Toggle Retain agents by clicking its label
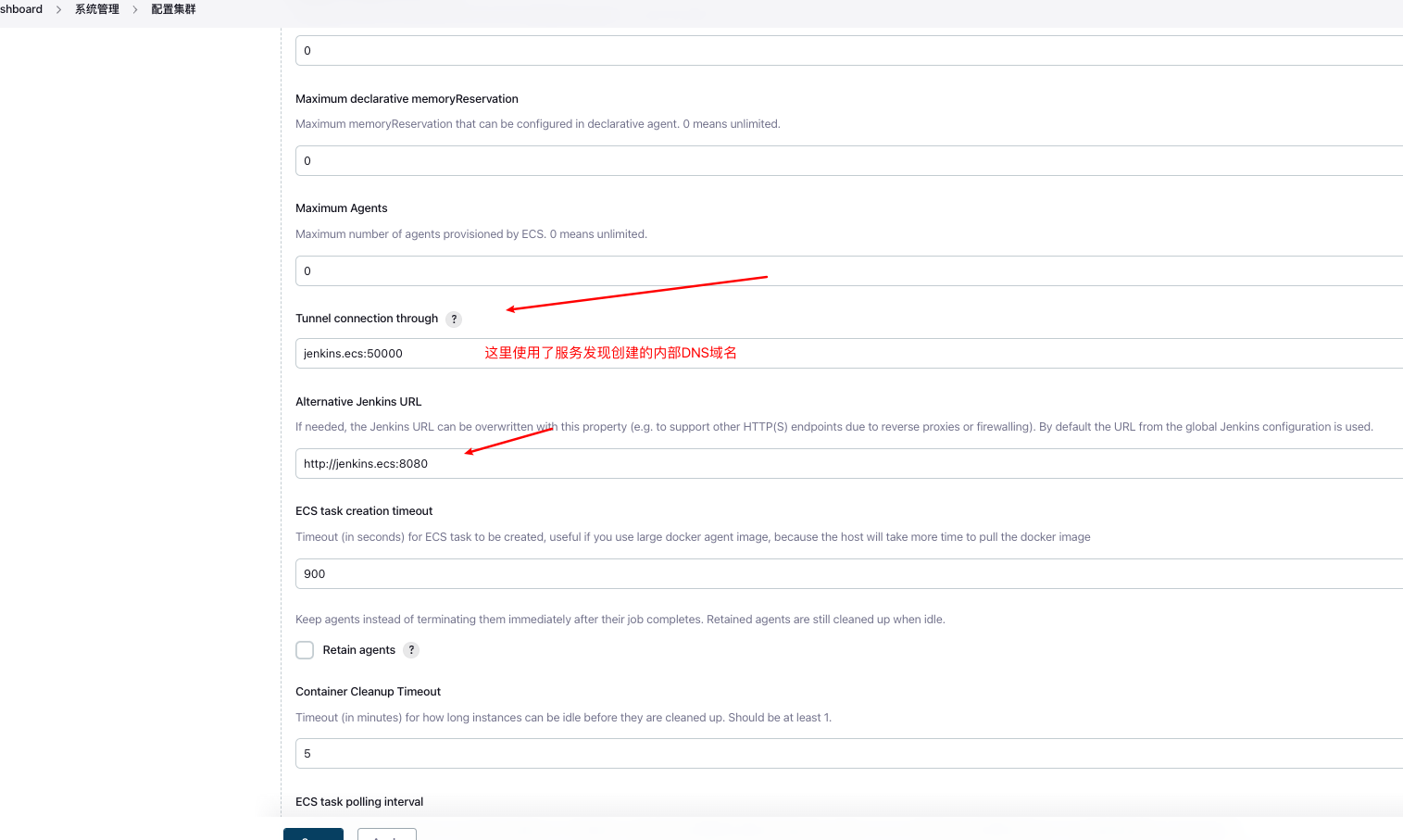 (358, 650)
